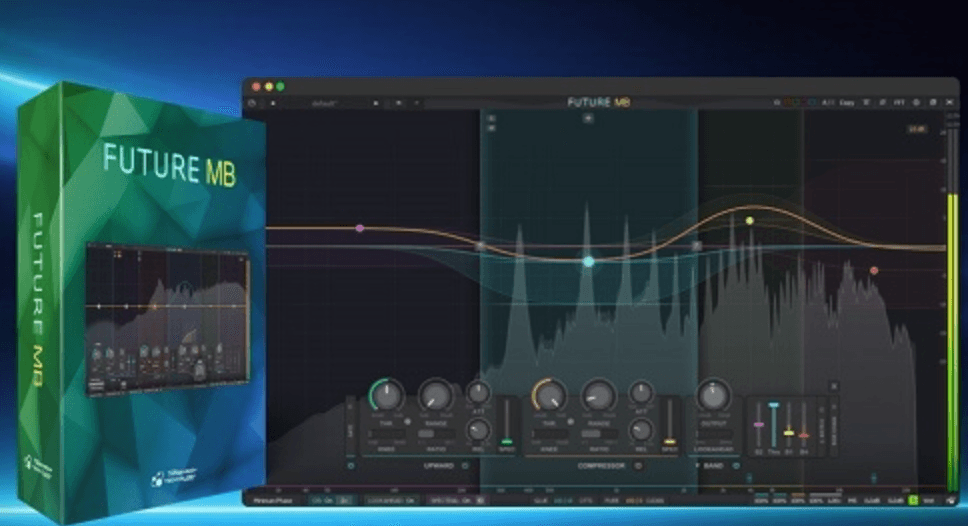This screenshot has height=526, width=968.
Task: Select CLEAN mode in bottom bar
Action: [655, 501]
